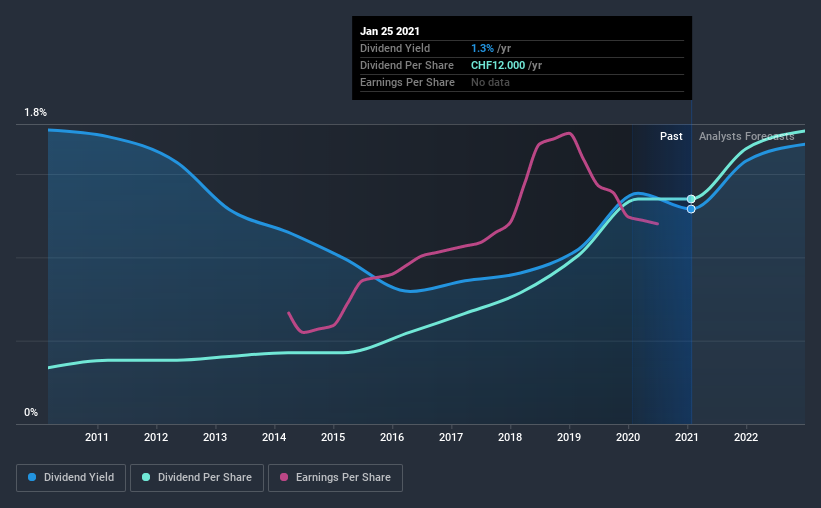Click the 1.8% y-axis label
The width and height of the screenshot is (821, 508).
36,113
